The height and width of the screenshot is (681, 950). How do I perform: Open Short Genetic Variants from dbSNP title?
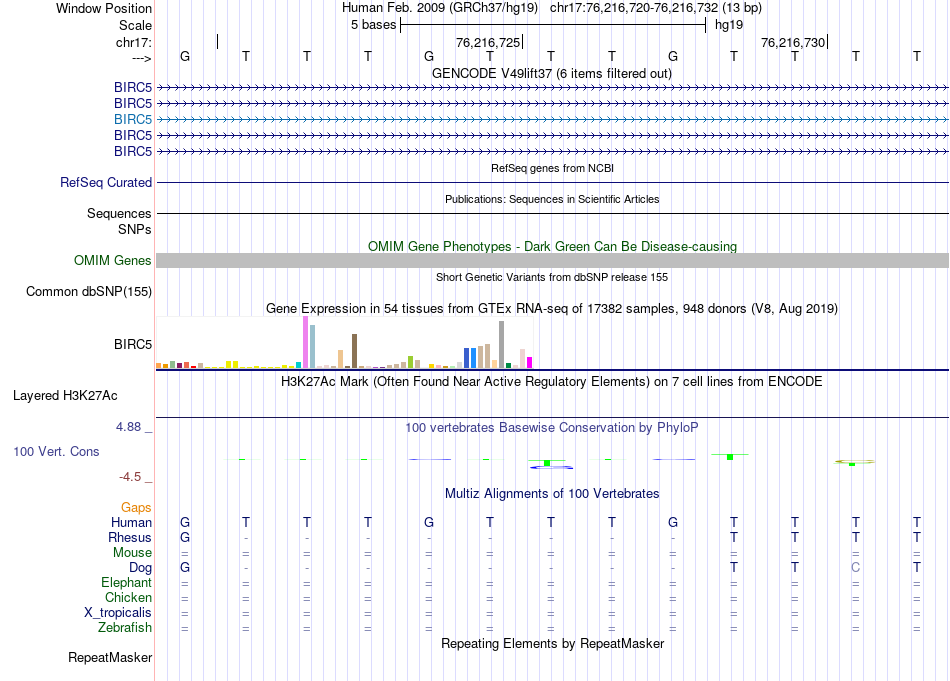coord(552,277)
